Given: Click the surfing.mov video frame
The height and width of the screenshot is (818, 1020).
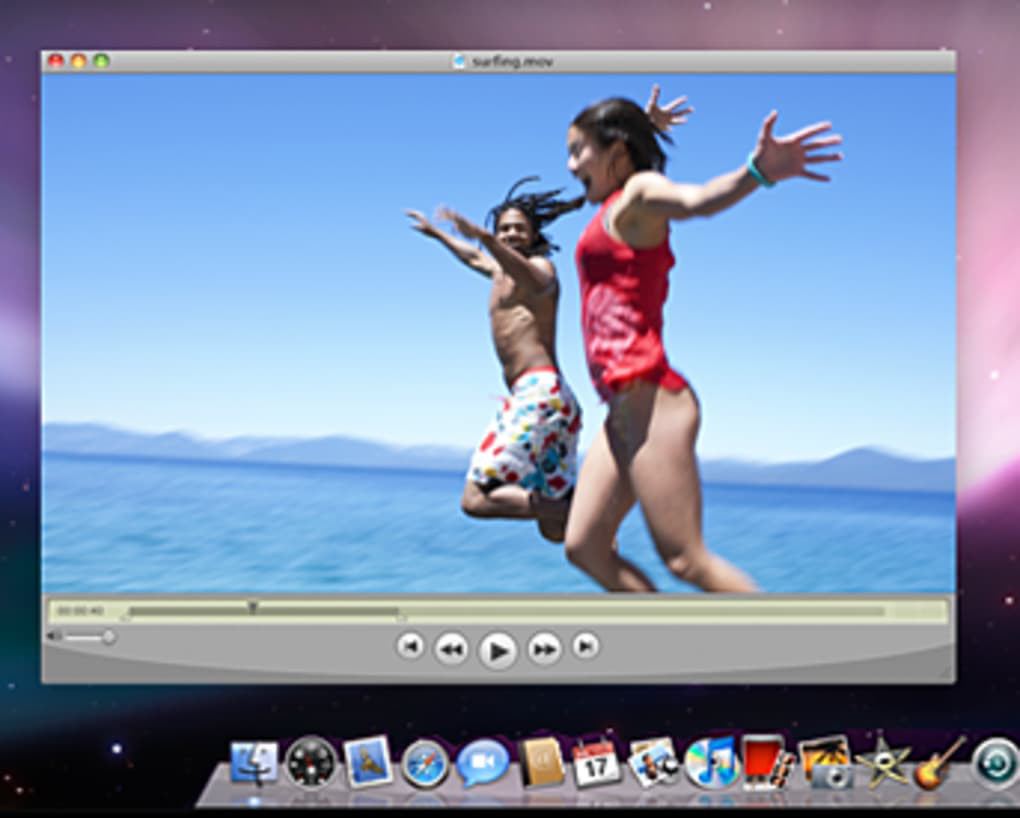Looking at the screenshot, I should (499, 333).
